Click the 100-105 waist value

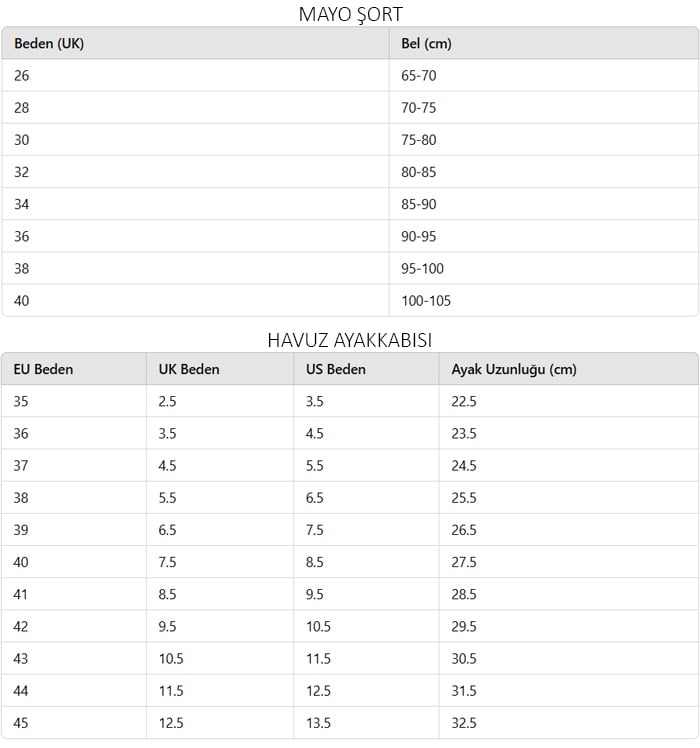click(x=426, y=300)
